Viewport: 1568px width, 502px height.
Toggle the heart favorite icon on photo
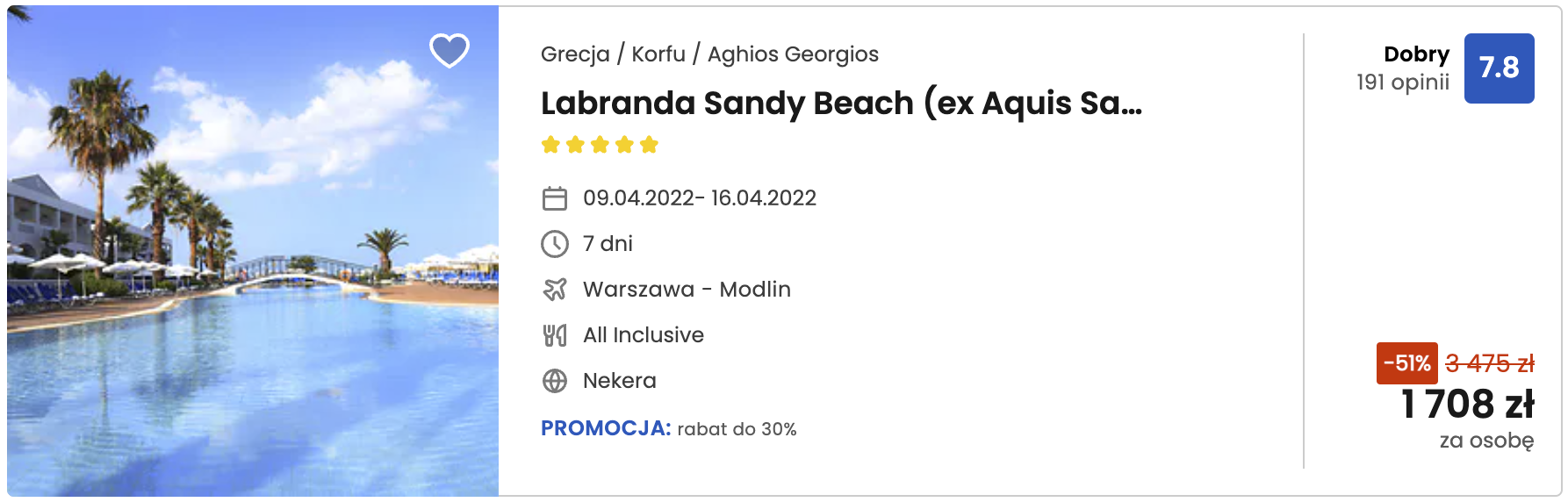point(449,51)
